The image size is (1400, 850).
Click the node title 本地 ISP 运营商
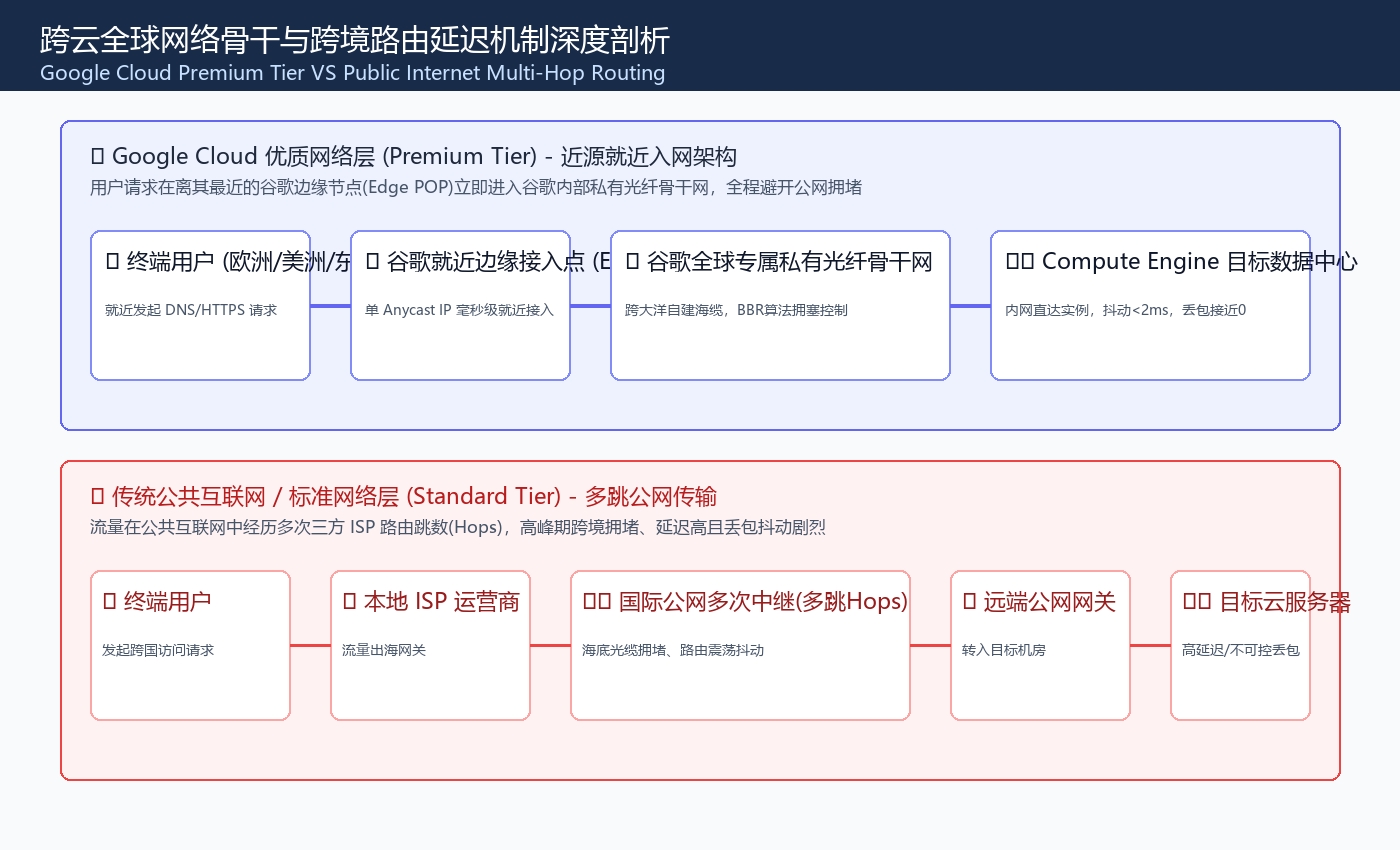click(431, 601)
